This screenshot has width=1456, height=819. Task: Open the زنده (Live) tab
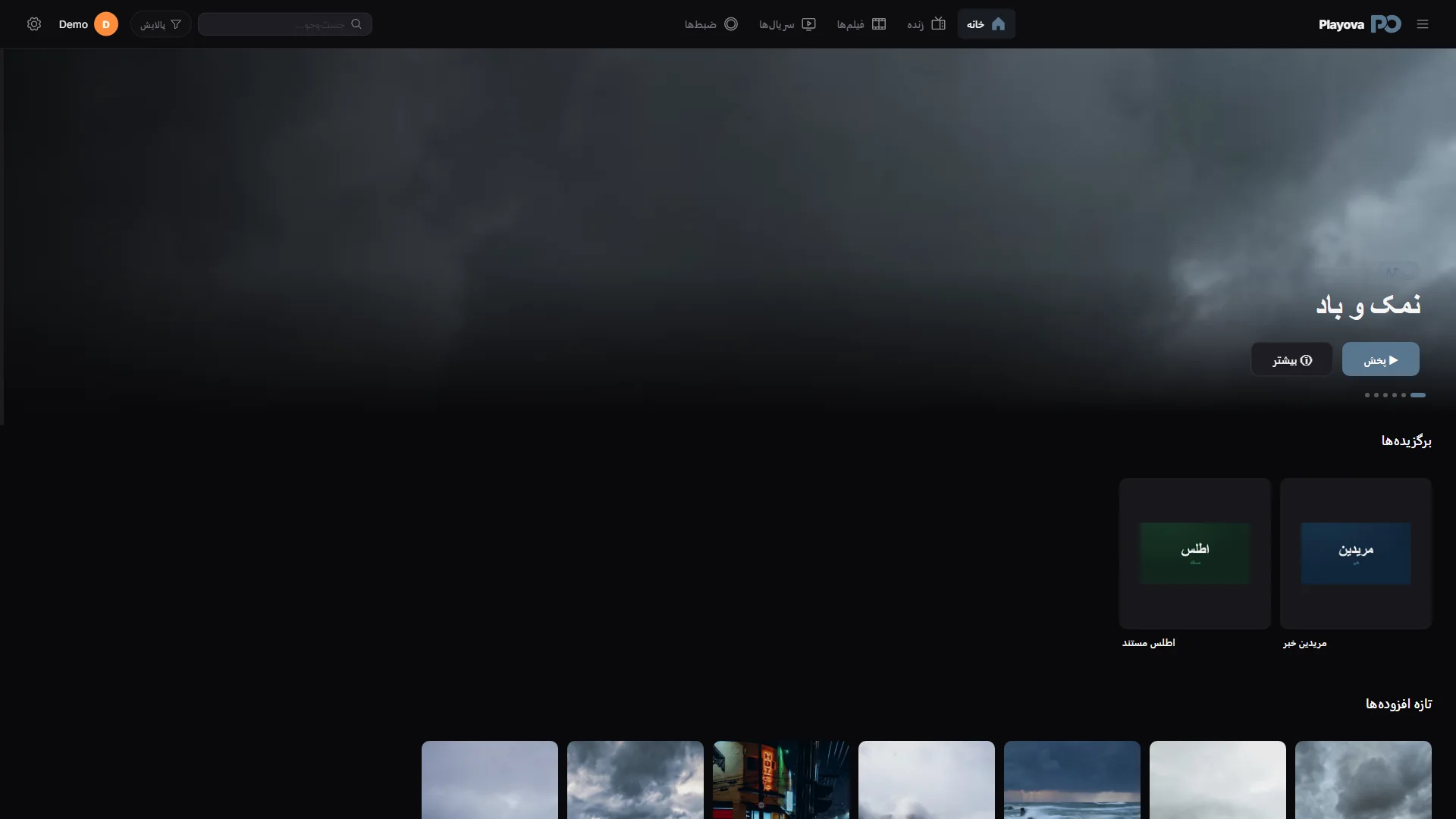926,24
